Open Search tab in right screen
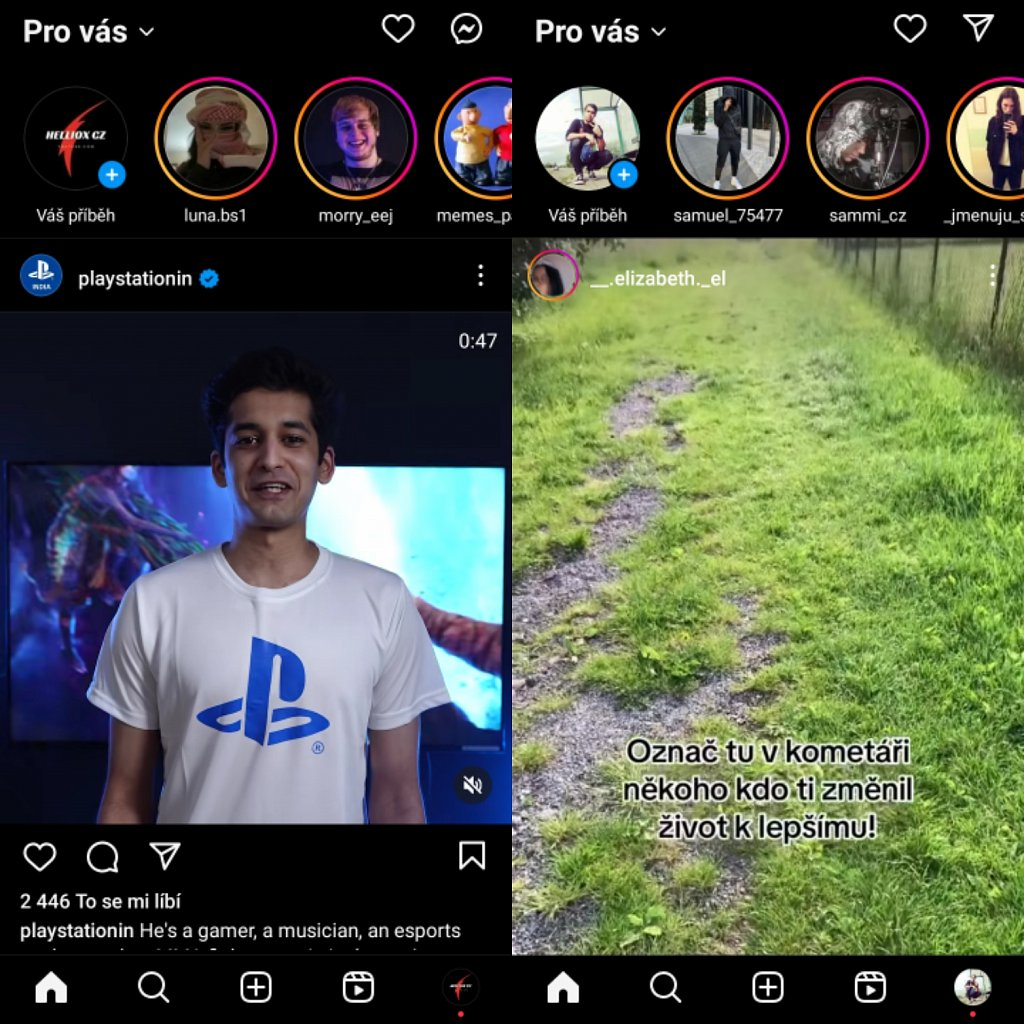 pos(665,987)
